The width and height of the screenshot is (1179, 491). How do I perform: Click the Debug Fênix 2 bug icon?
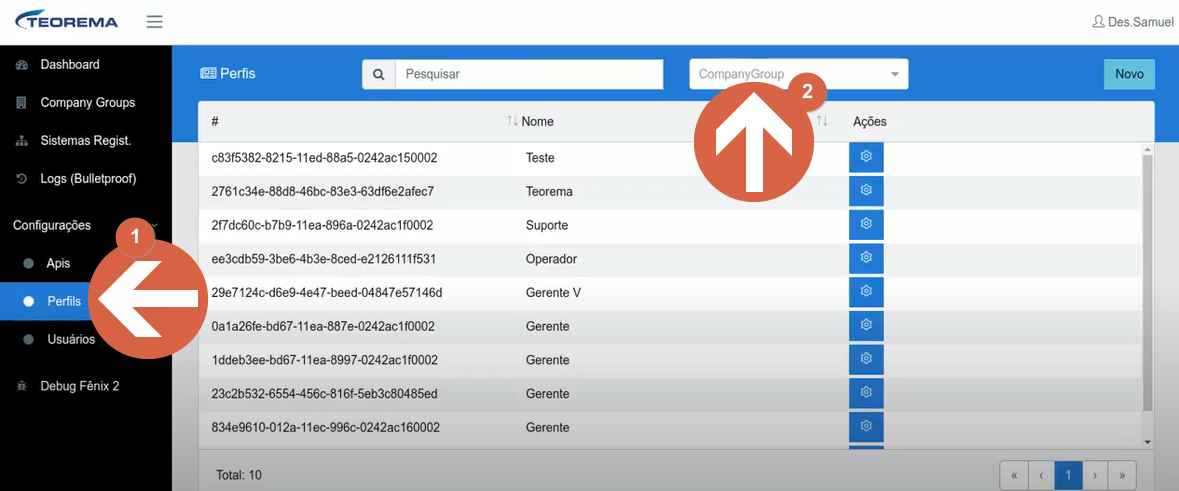pyautogui.click(x=22, y=386)
